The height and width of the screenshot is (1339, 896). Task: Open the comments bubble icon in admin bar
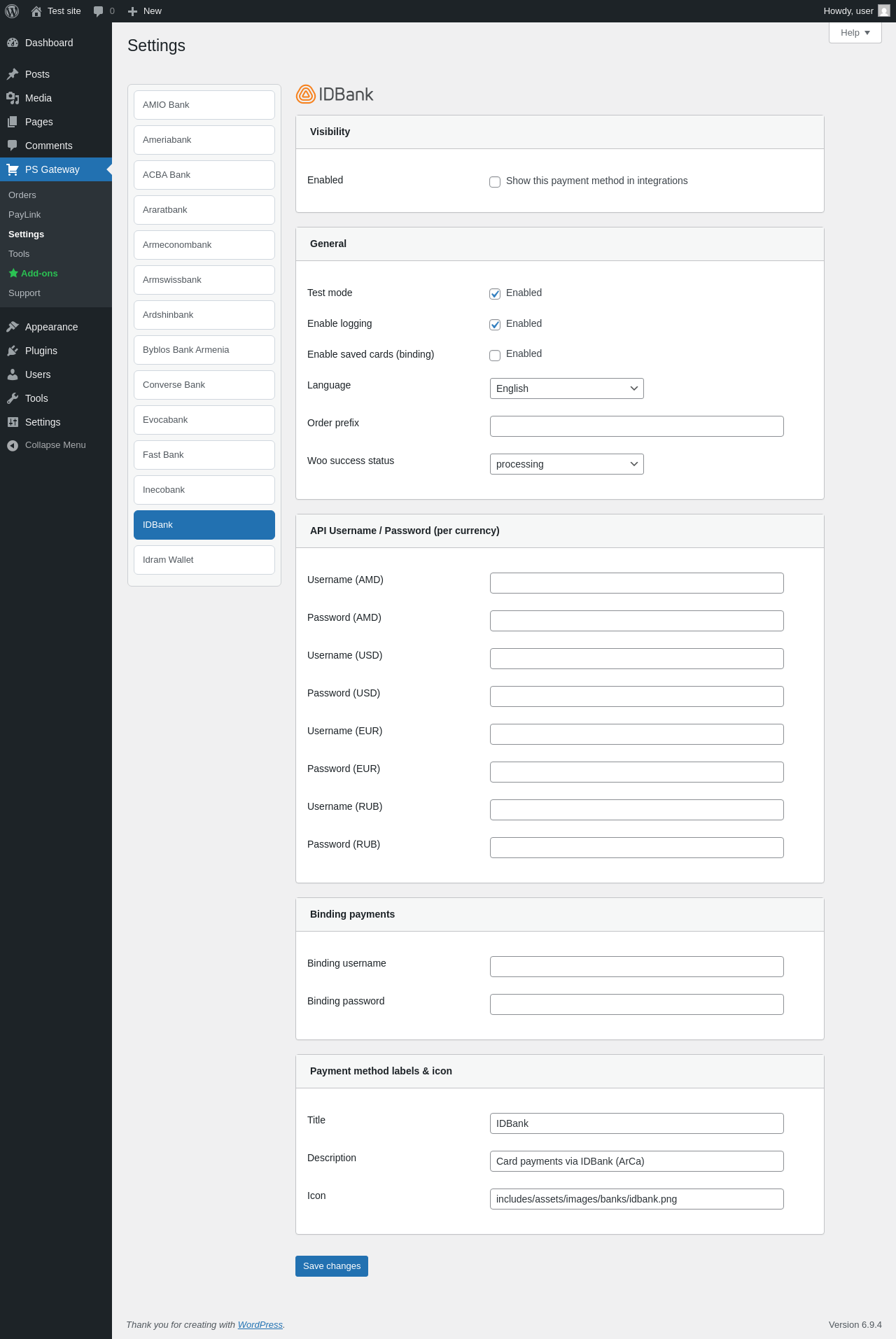98,11
